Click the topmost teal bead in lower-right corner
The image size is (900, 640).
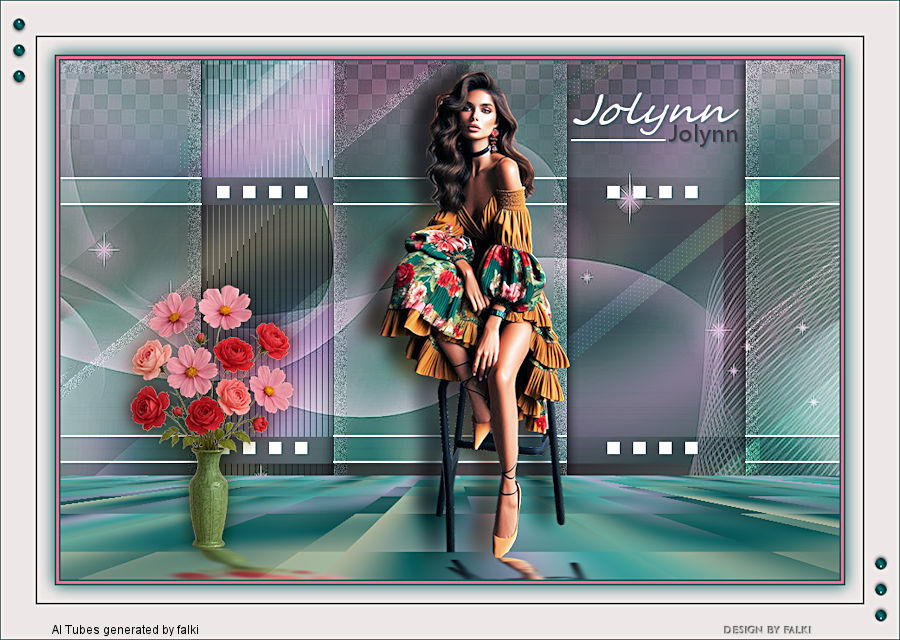tap(880, 563)
